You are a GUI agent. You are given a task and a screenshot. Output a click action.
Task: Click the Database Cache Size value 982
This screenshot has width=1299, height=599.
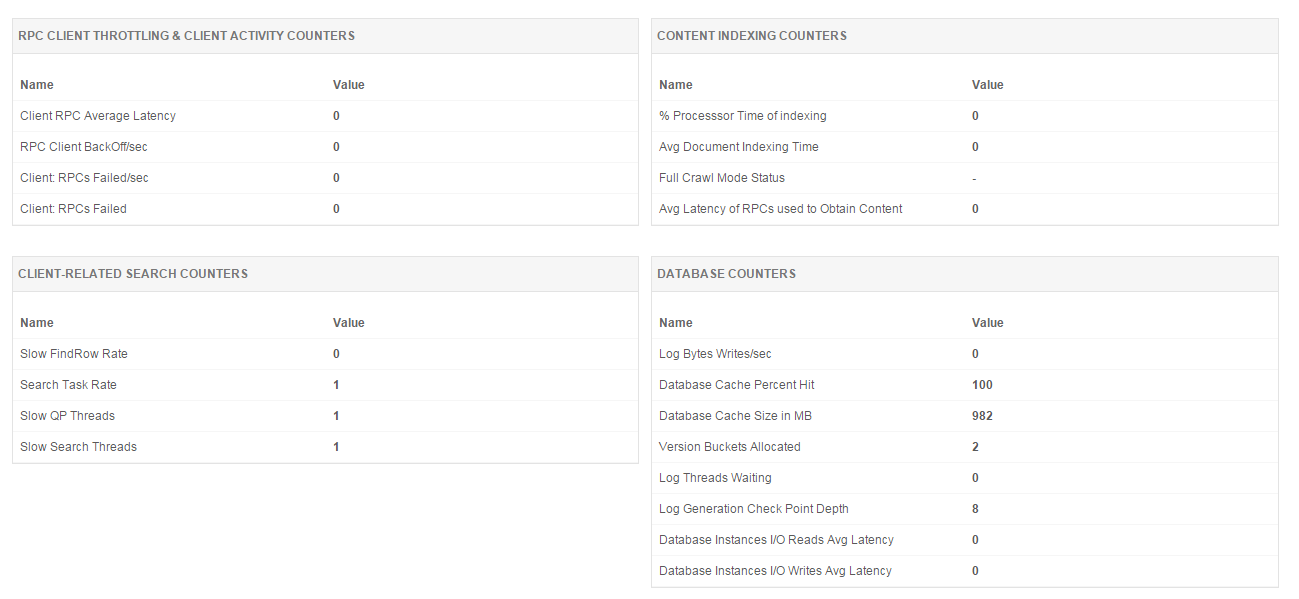tap(982, 416)
